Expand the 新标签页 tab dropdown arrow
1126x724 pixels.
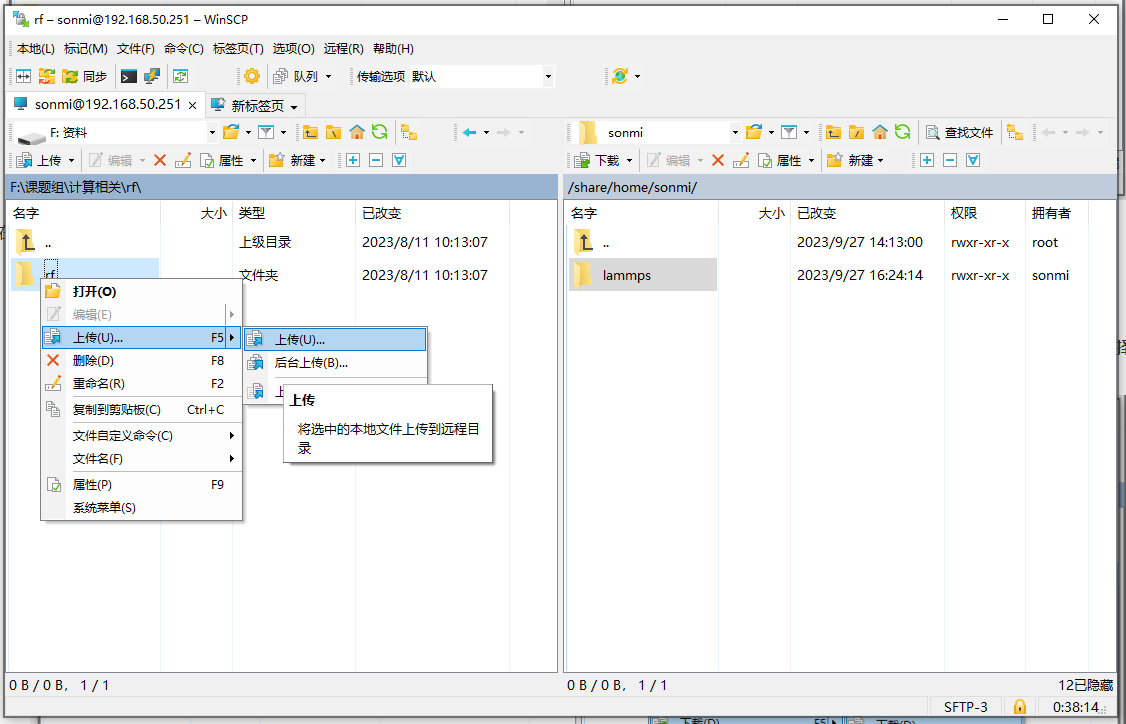(x=294, y=107)
